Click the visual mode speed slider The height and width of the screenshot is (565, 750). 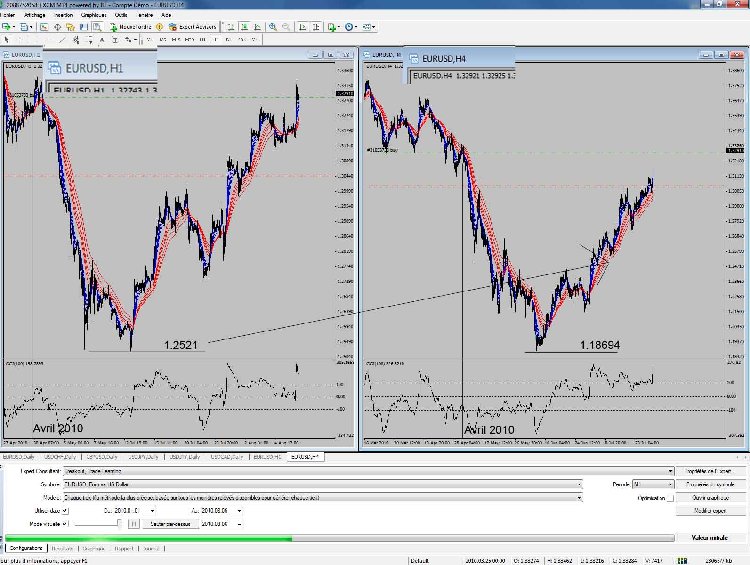tap(98, 524)
